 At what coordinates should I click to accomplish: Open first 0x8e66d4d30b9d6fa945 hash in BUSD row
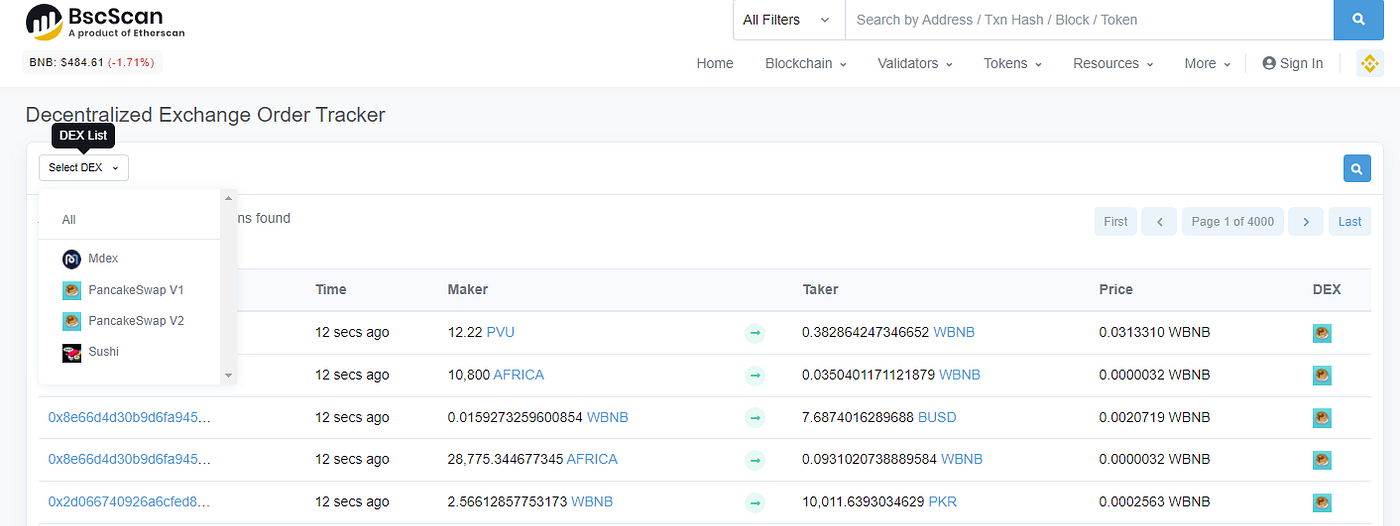[129, 417]
